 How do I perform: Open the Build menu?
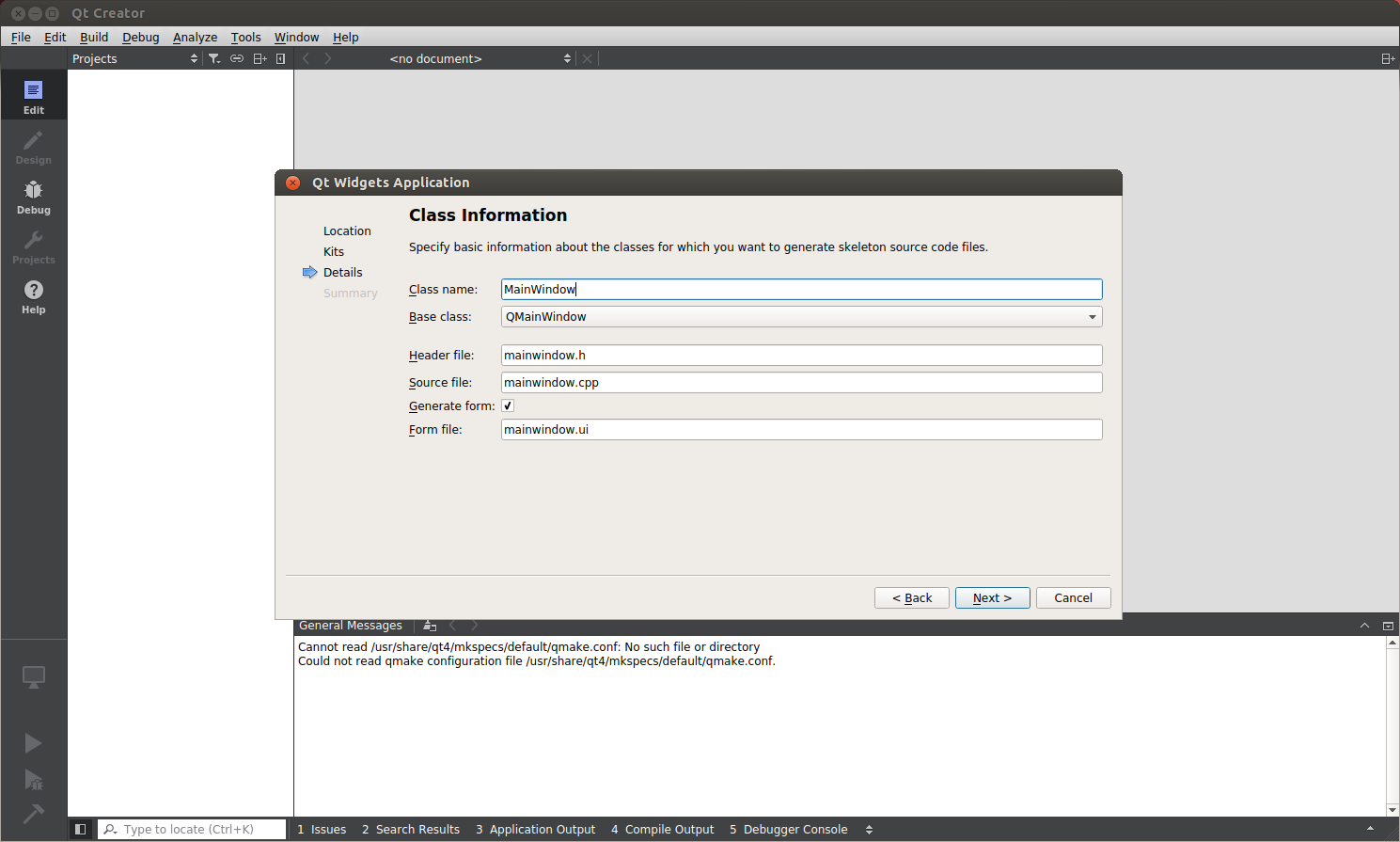tap(94, 37)
